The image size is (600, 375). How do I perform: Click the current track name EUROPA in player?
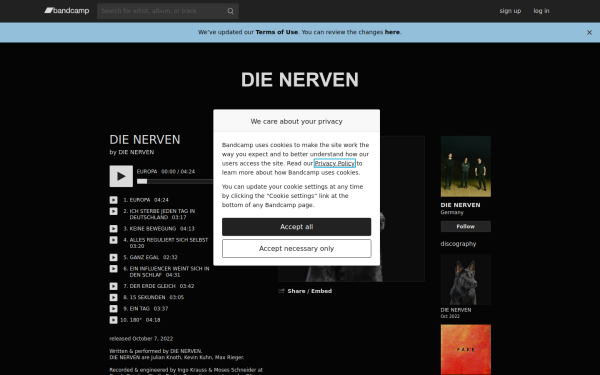tap(147, 171)
